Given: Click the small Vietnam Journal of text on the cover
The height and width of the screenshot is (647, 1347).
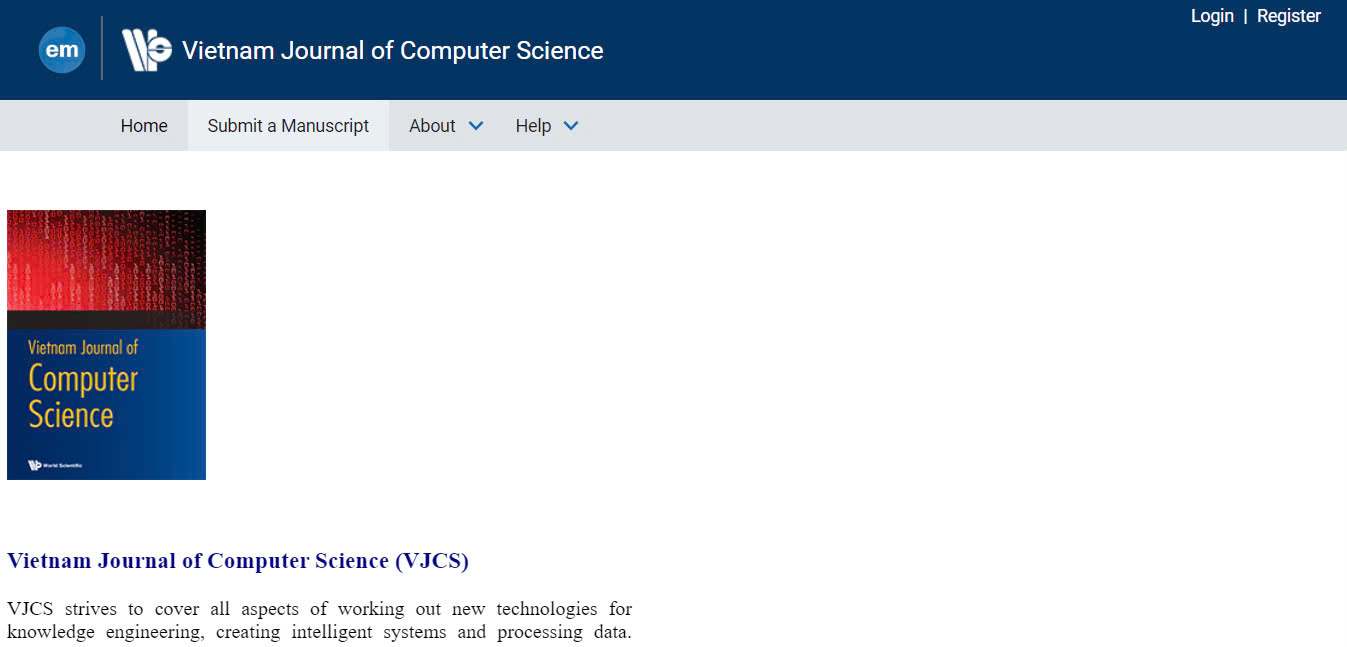Looking at the screenshot, I should [83, 348].
